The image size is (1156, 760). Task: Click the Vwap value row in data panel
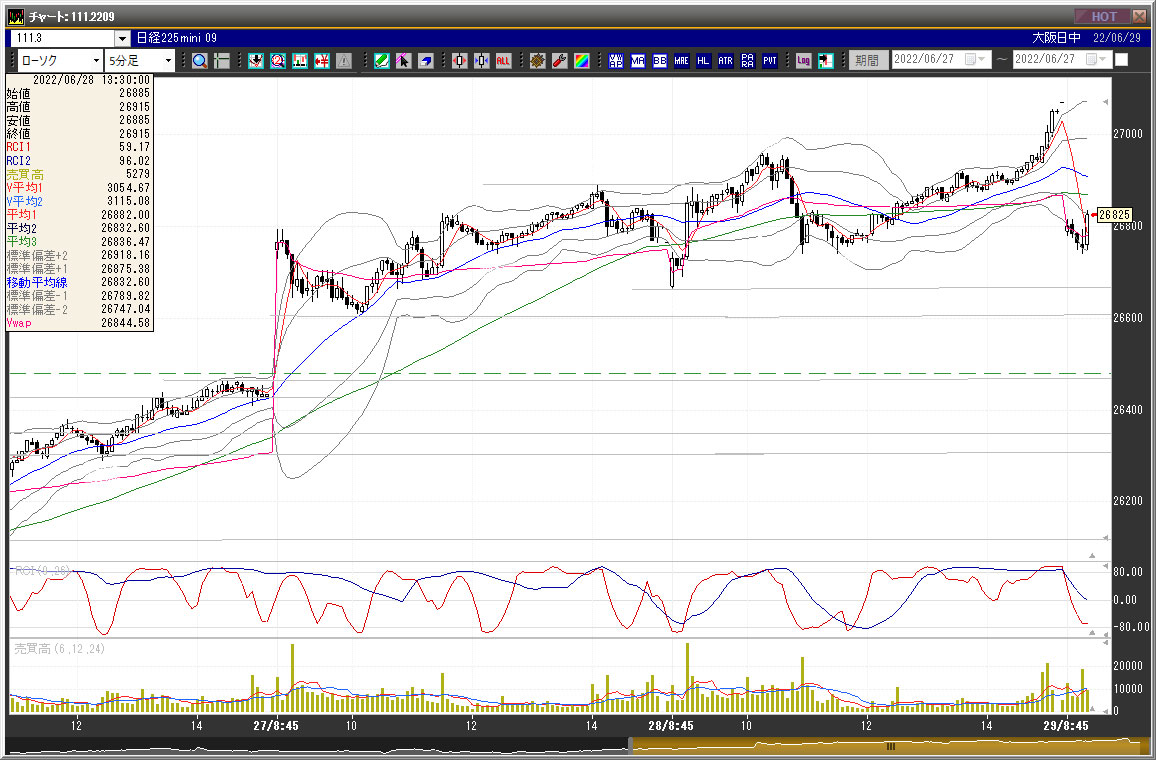[78, 323]
